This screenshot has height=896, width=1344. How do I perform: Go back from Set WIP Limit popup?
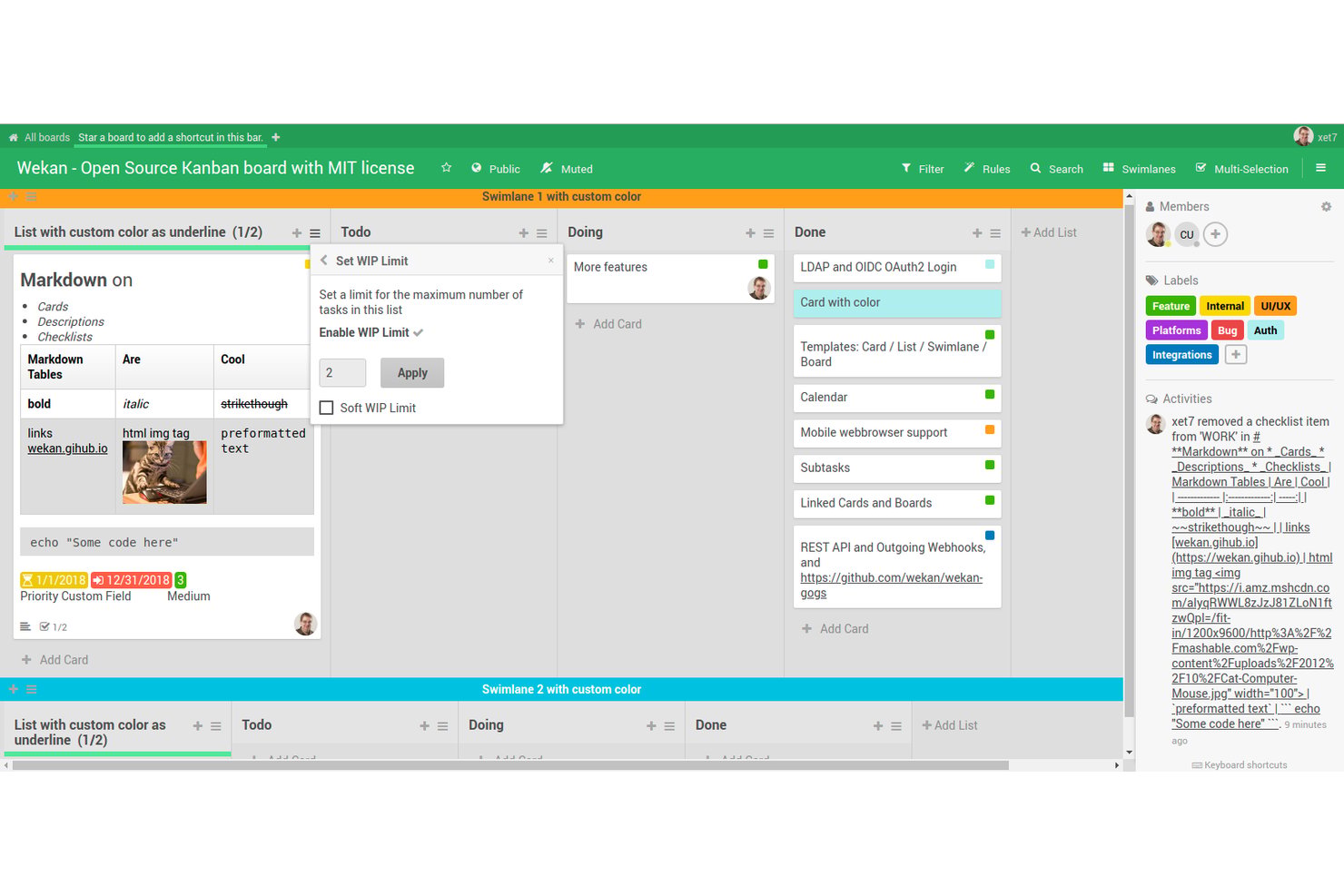coord(324,261)
